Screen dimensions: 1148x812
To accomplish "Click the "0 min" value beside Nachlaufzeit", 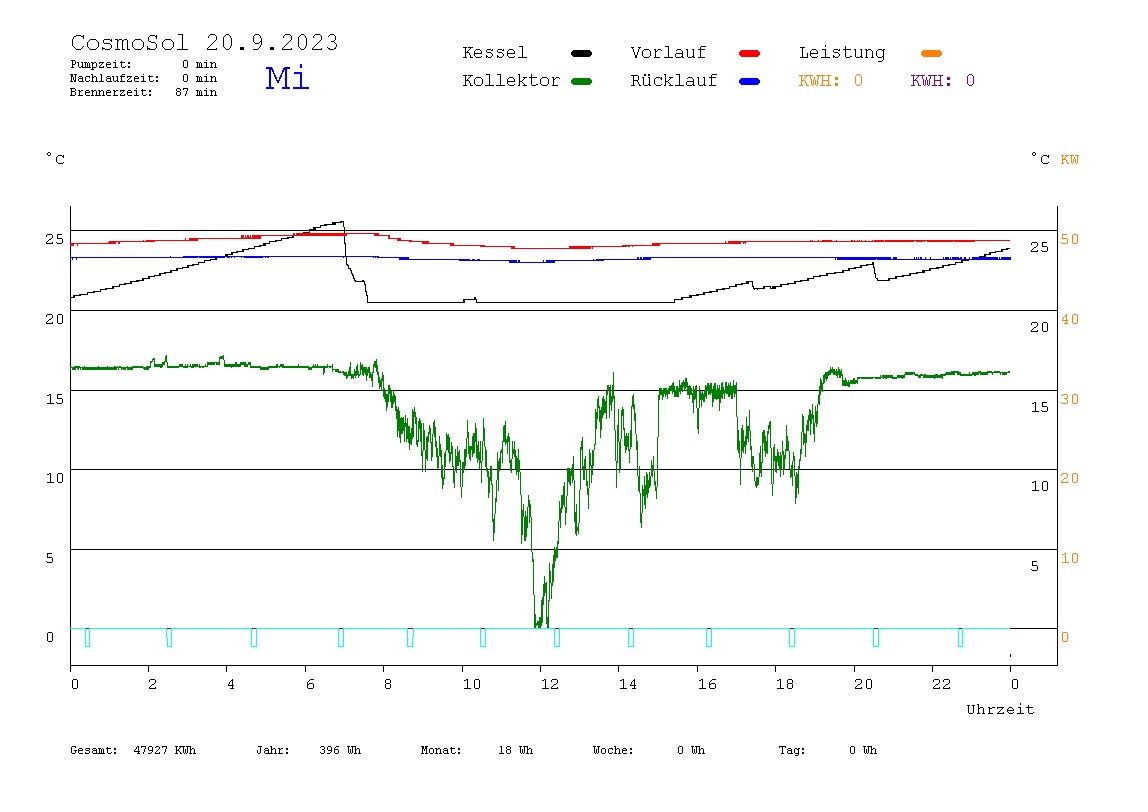I will (x=199, y=78).
